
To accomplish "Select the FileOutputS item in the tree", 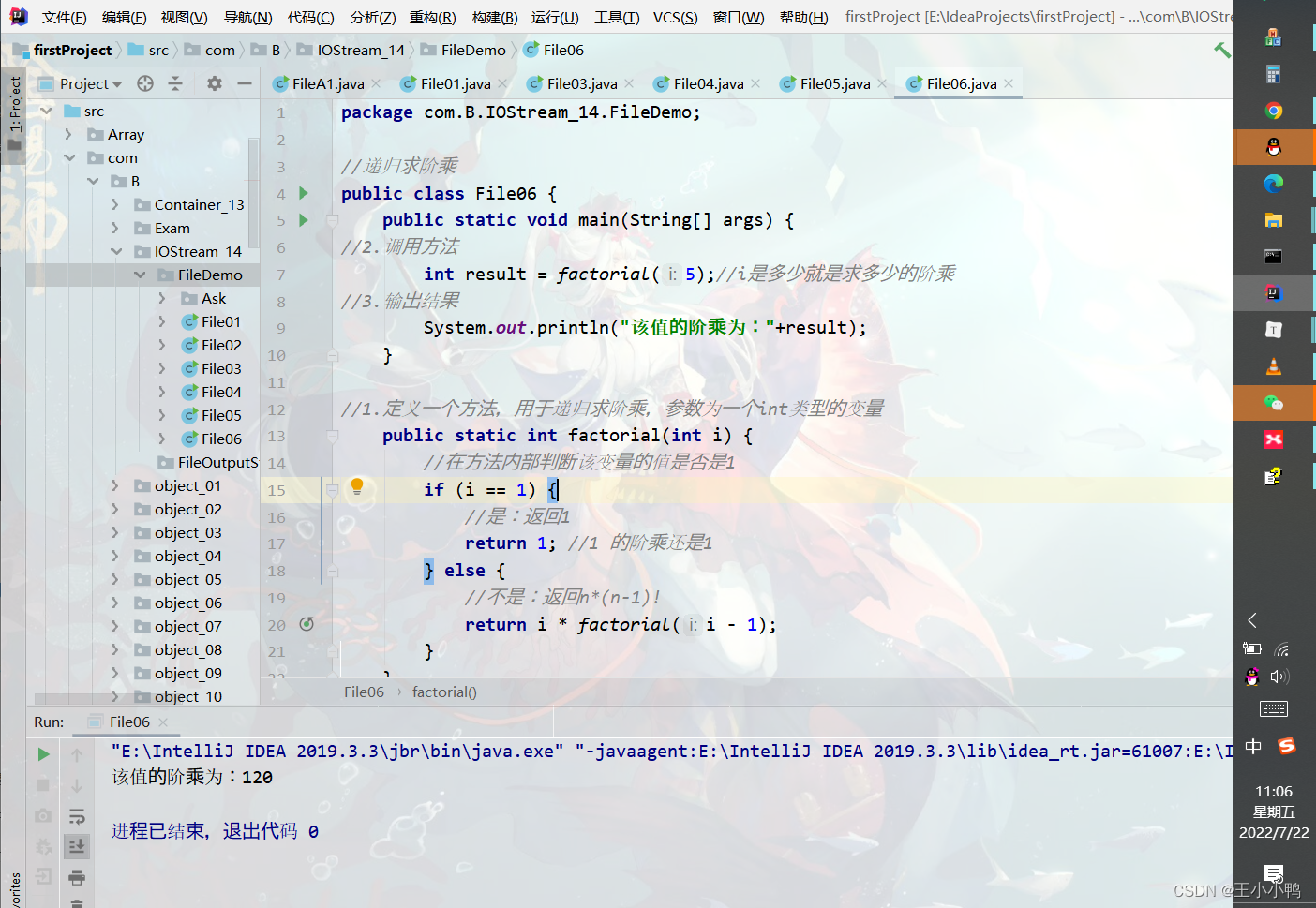I will [x=208, y=462].
